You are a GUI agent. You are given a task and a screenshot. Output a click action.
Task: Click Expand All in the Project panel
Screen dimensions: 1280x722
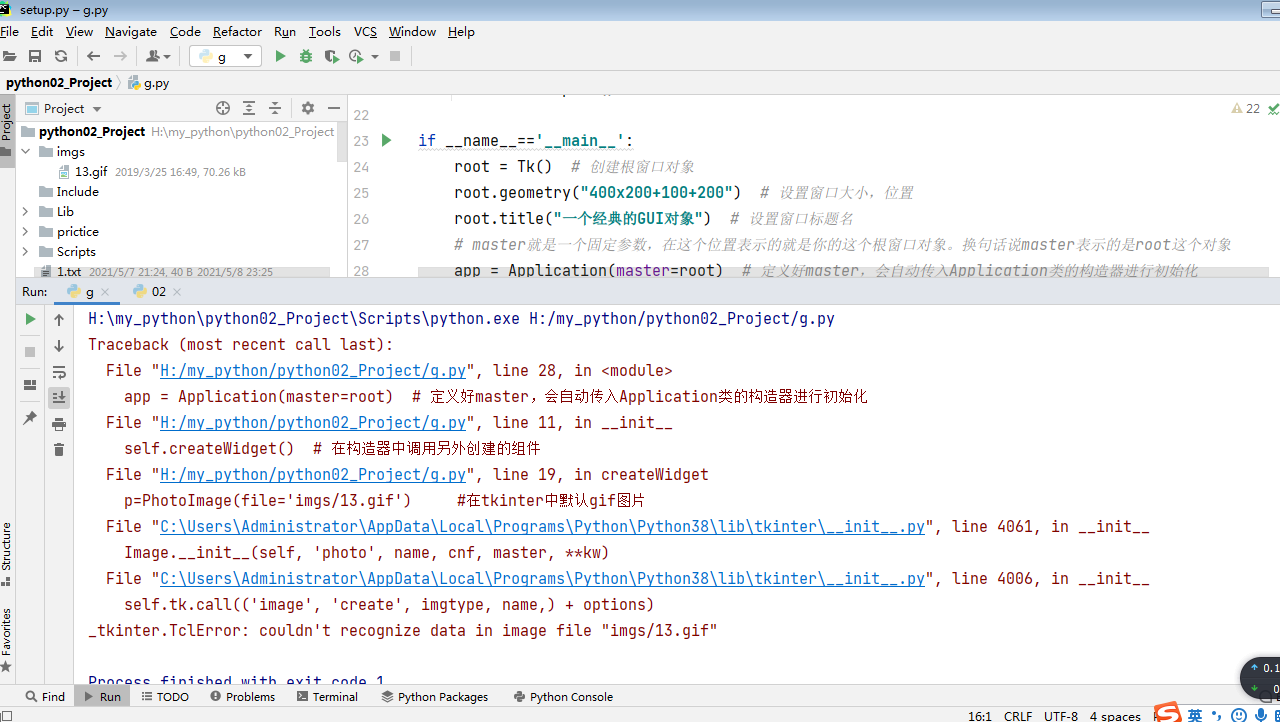coord(249,108)
